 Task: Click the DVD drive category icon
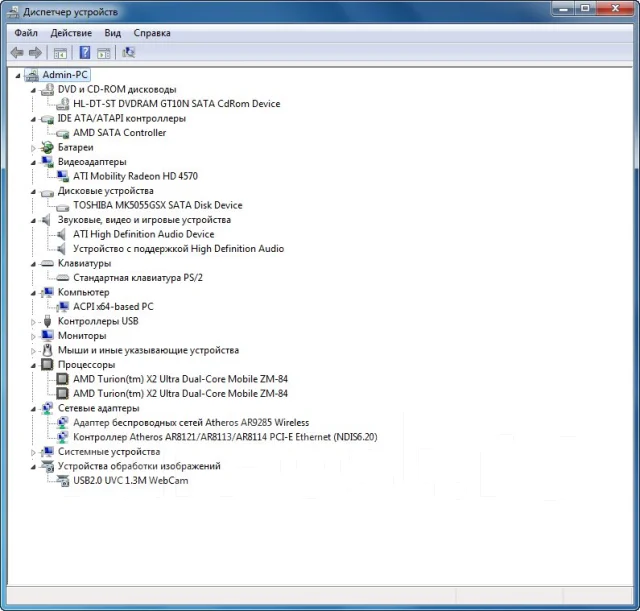tap(47, 89)
